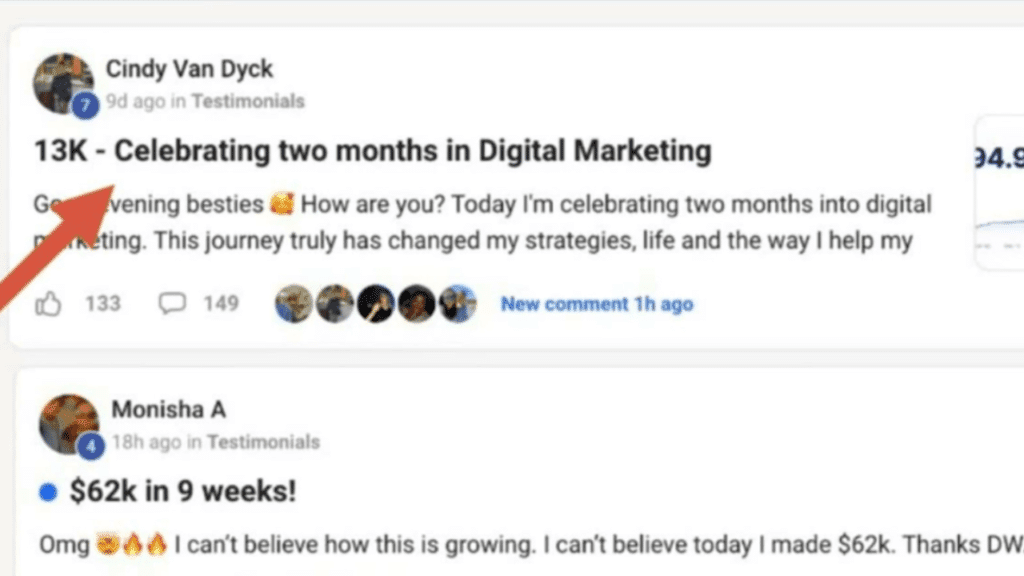
Task: Like Cindy's post with the thumbs-up icon
Action: pyautogui.click(x=50, y=303)
